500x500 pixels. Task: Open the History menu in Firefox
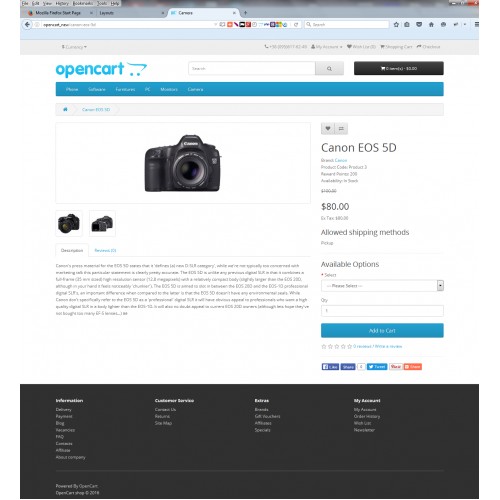62,3
